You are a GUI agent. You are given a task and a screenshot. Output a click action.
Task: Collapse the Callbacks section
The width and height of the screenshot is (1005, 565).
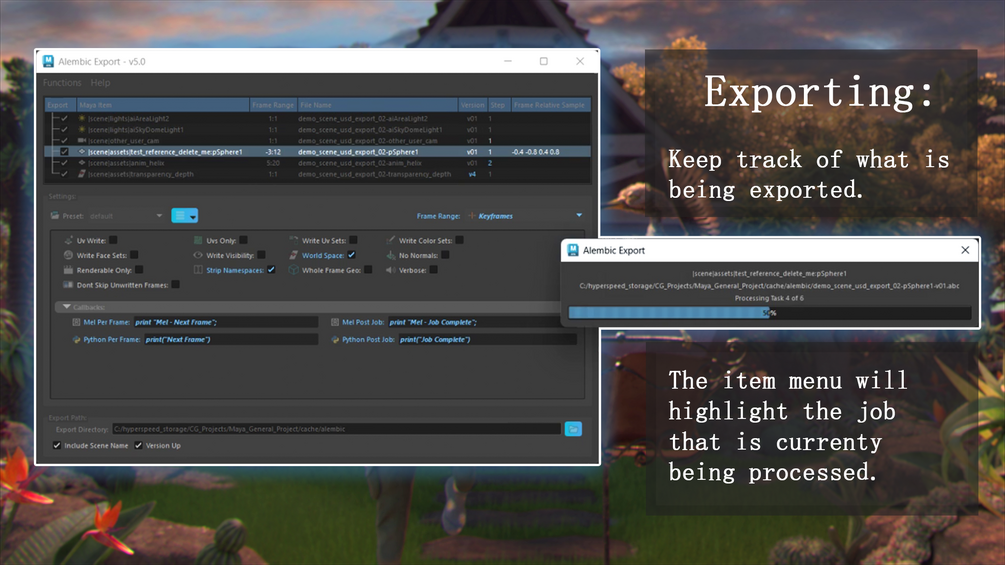pos(67,307)
